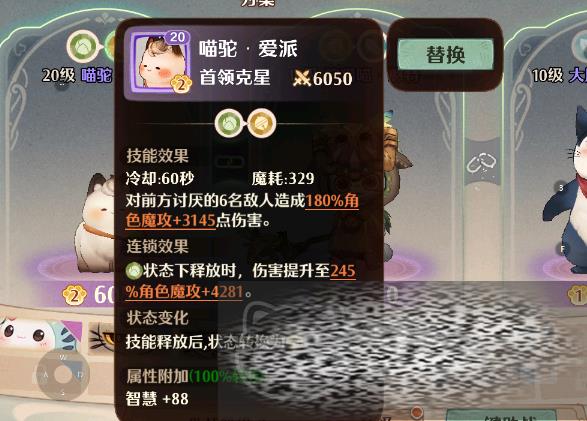The width and height of the screenshot is (587, 421).
Task: Click the chain link icon between cards
Action: point(481,163)
